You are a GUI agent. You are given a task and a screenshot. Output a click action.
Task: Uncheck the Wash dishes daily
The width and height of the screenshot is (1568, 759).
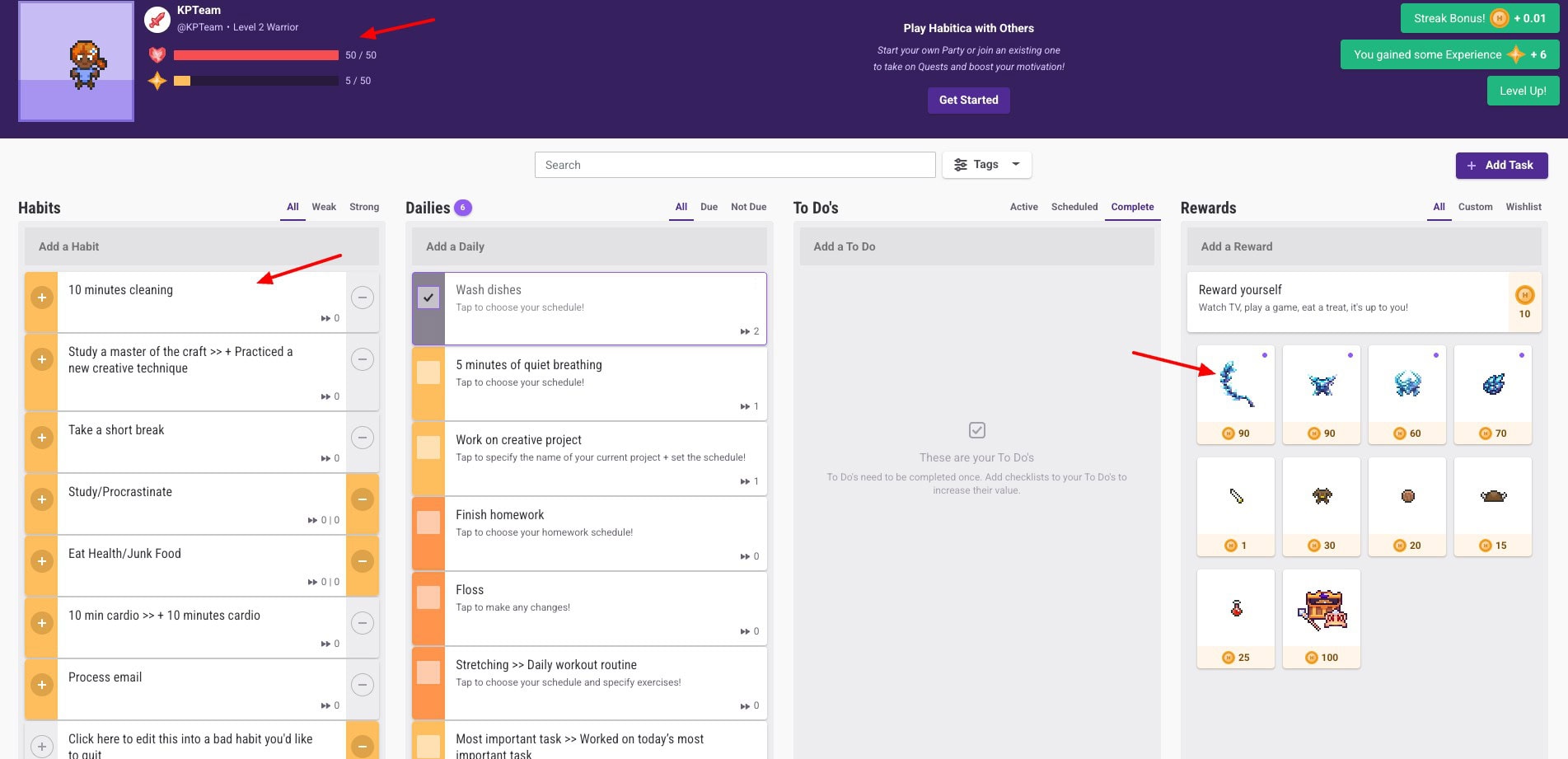pos(428,298)
